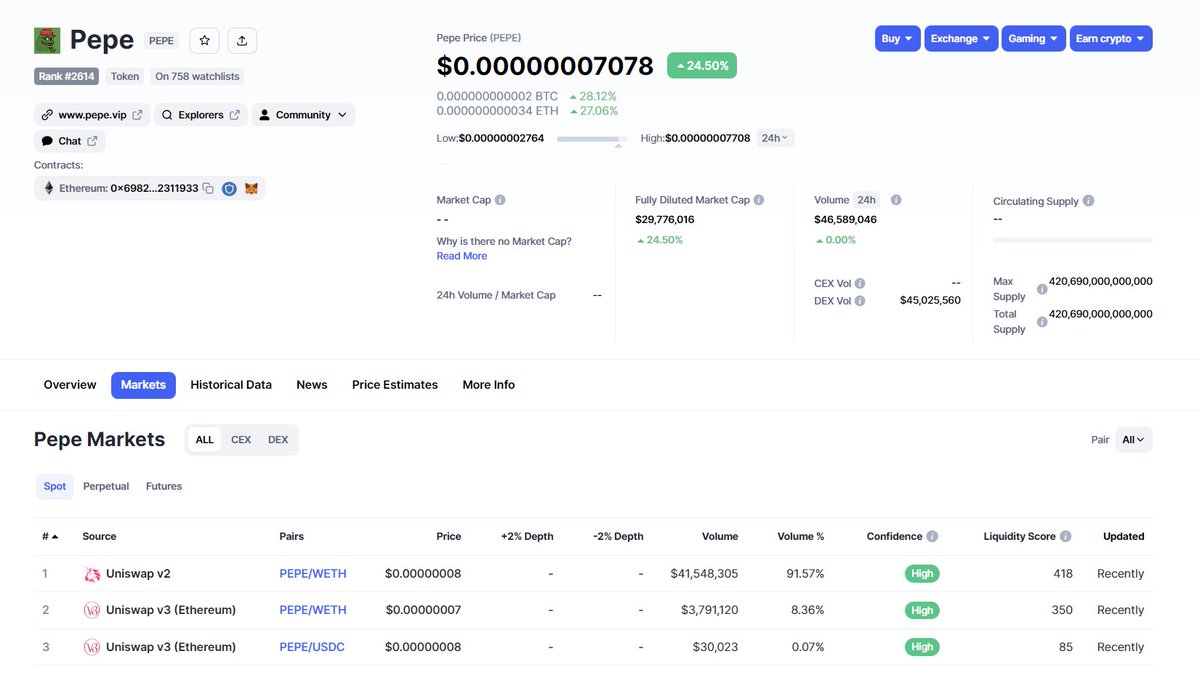This screenshot has height=691, width=1200.
Task: Click the On 758 watchlists badge
Action: tap(198, 76)
